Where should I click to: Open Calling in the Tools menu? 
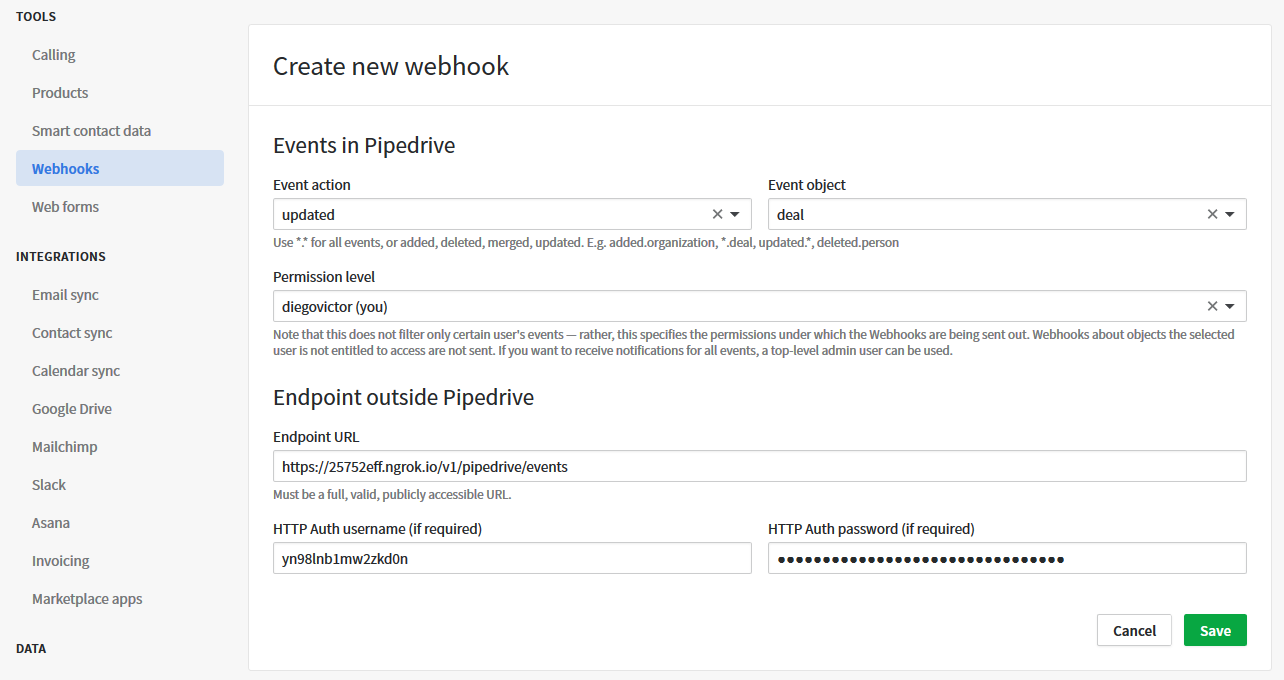(54, 55)
